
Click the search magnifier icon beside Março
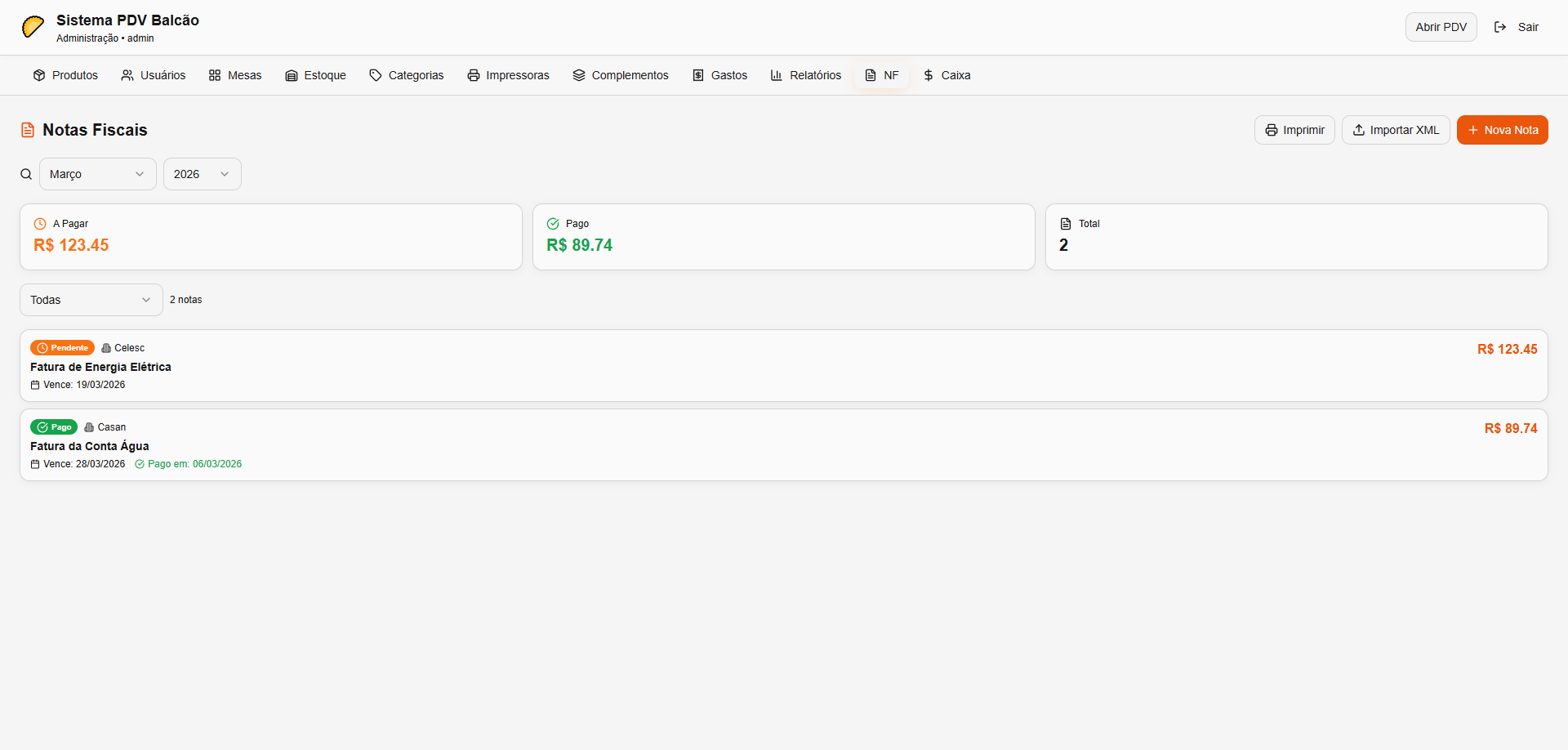click(26, 174)
